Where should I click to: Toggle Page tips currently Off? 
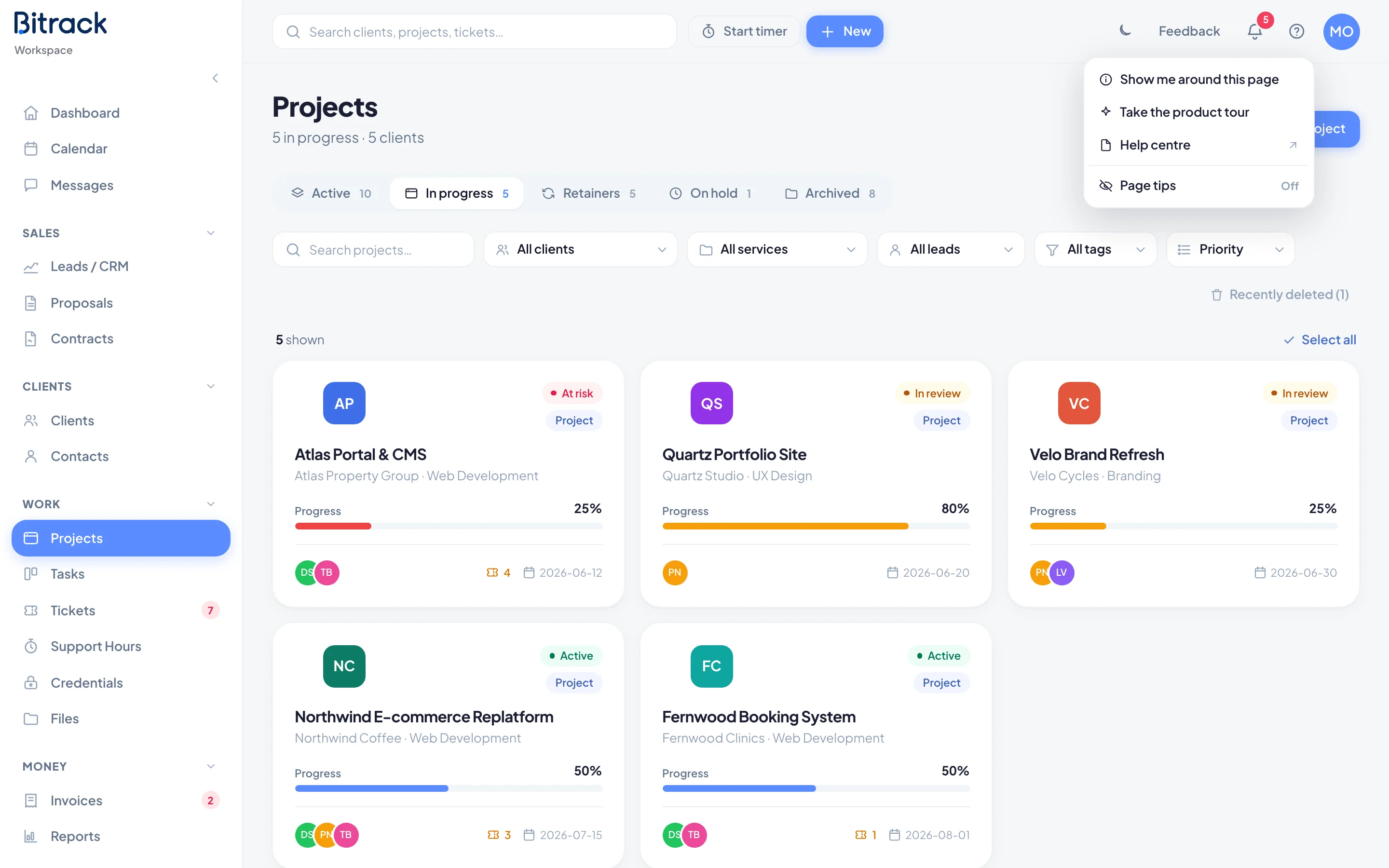(x=1198, y=186)
